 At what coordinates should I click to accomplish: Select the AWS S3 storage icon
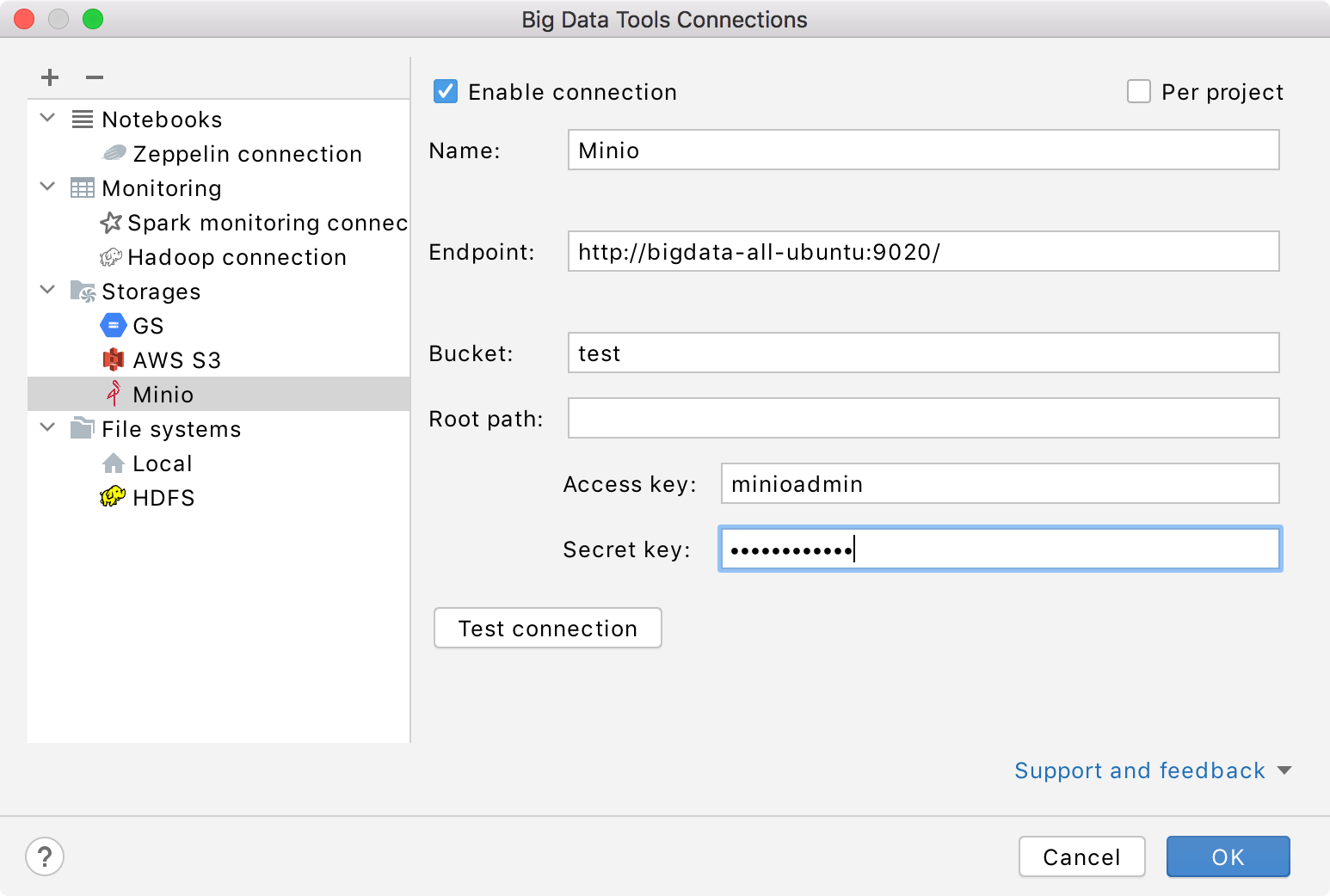(x=113, y=359)
